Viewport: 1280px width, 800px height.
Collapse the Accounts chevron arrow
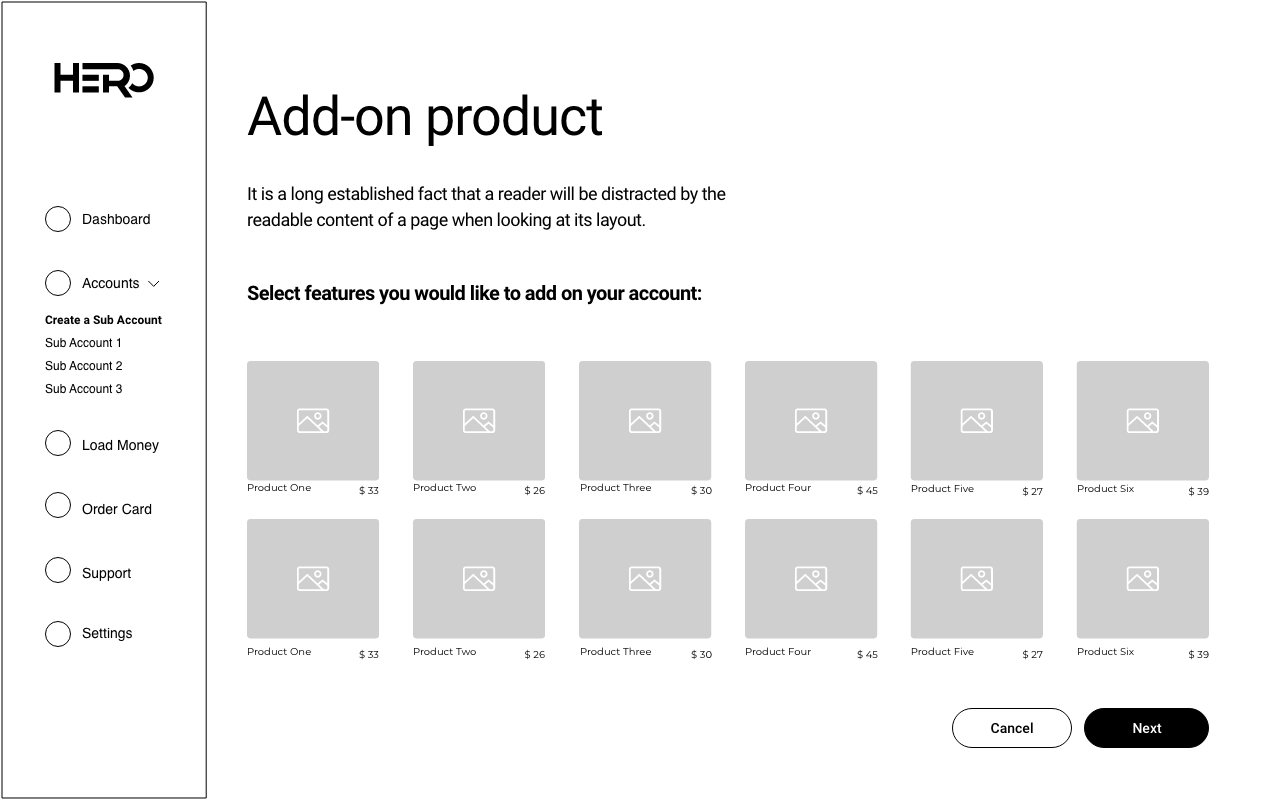pyautogui.click(x=154, y=284)
